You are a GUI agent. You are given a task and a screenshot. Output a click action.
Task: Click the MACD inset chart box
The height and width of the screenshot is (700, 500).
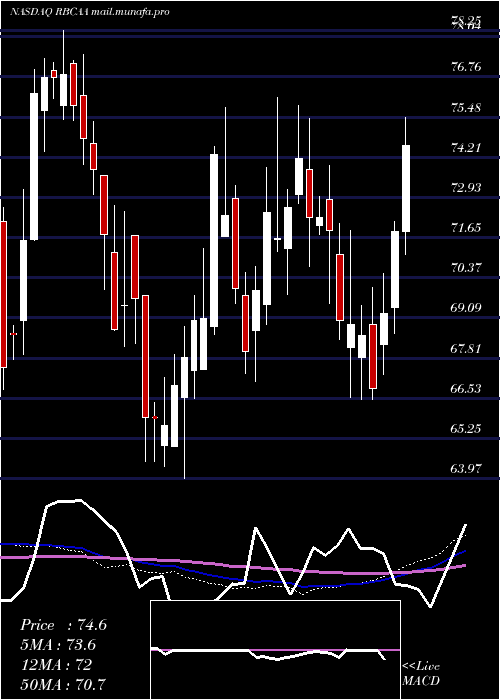coord(275,650)
